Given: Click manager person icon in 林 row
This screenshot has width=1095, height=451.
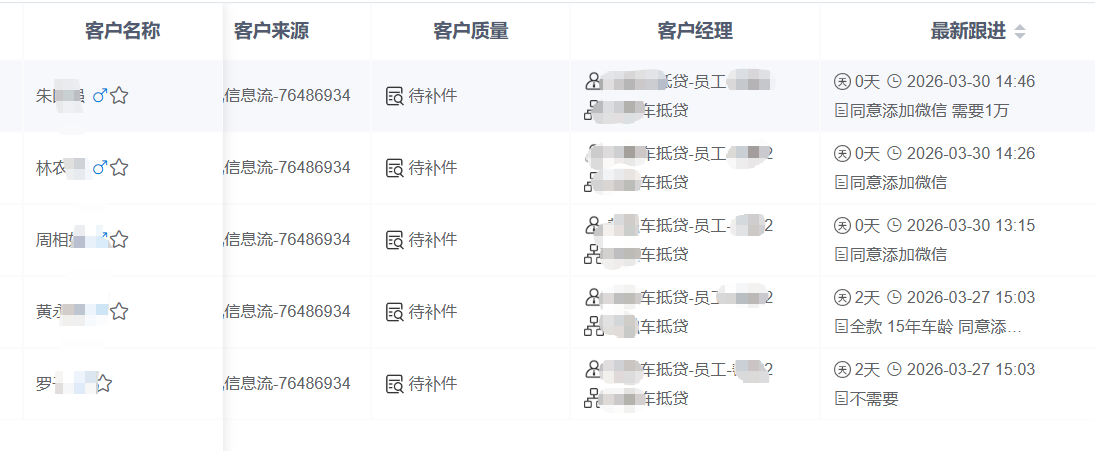Looking at the screenshot, I should point(594,154).
